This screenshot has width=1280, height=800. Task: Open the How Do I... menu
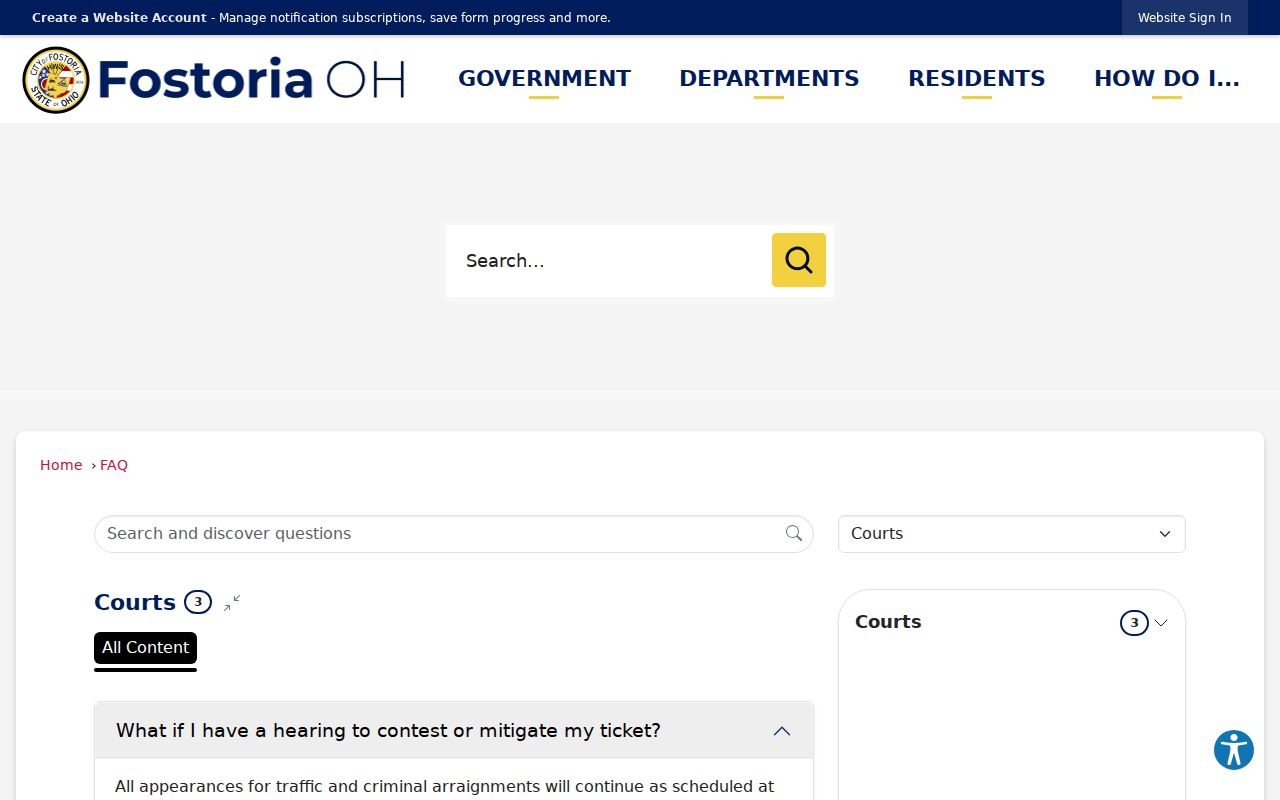pos(1167,79)
